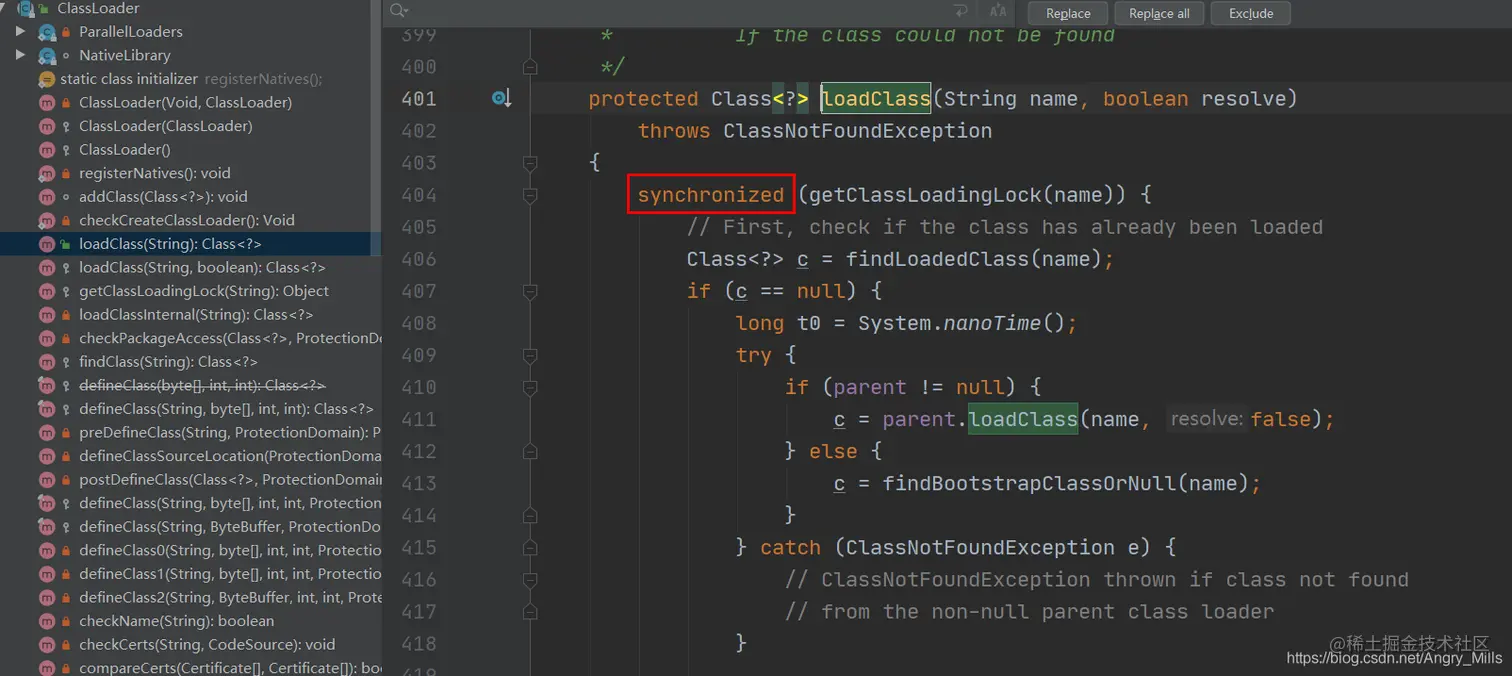Click findBootstrapClassOrNull on line 413
This screenshot has width=1512, height=676.
click(x=1029, y=483)
